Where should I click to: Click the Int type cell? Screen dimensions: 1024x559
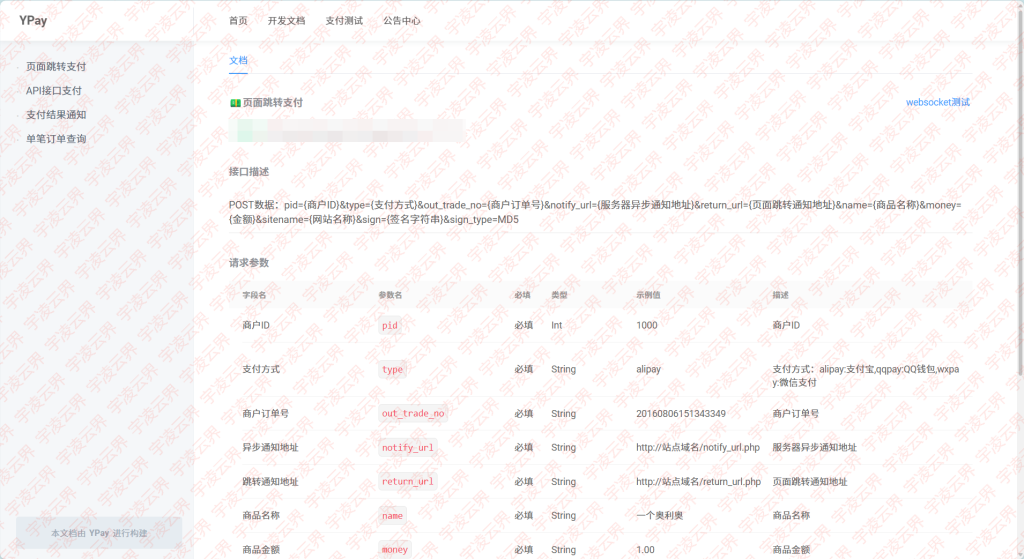(x=556, y=325)
